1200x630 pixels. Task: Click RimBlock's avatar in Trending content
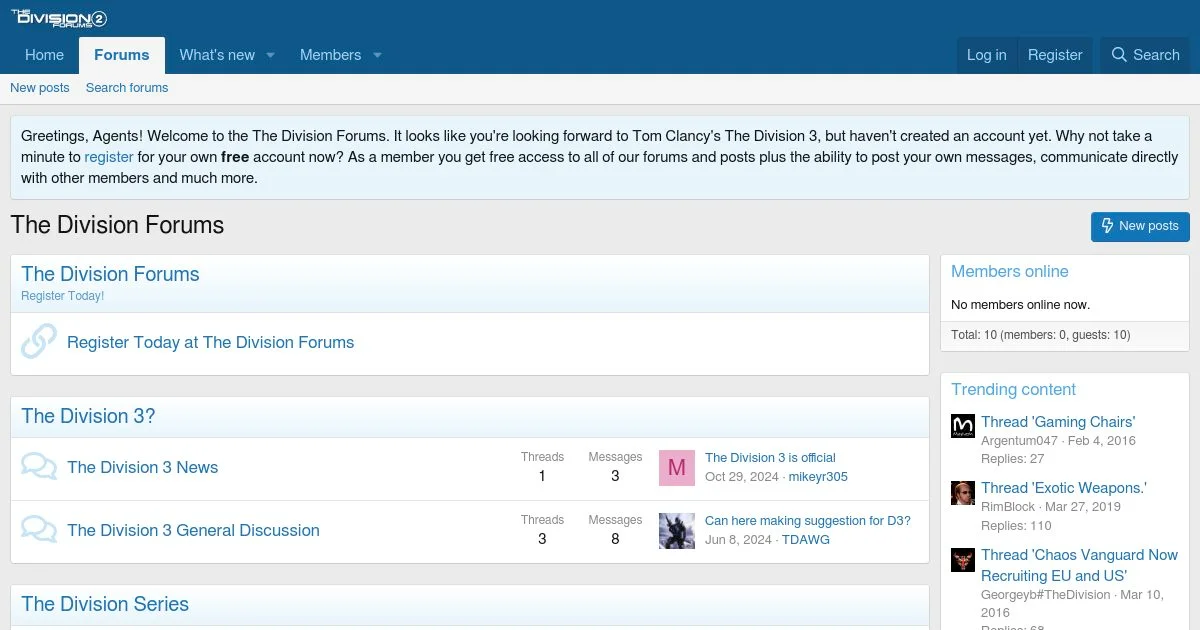tap(963, 493)
